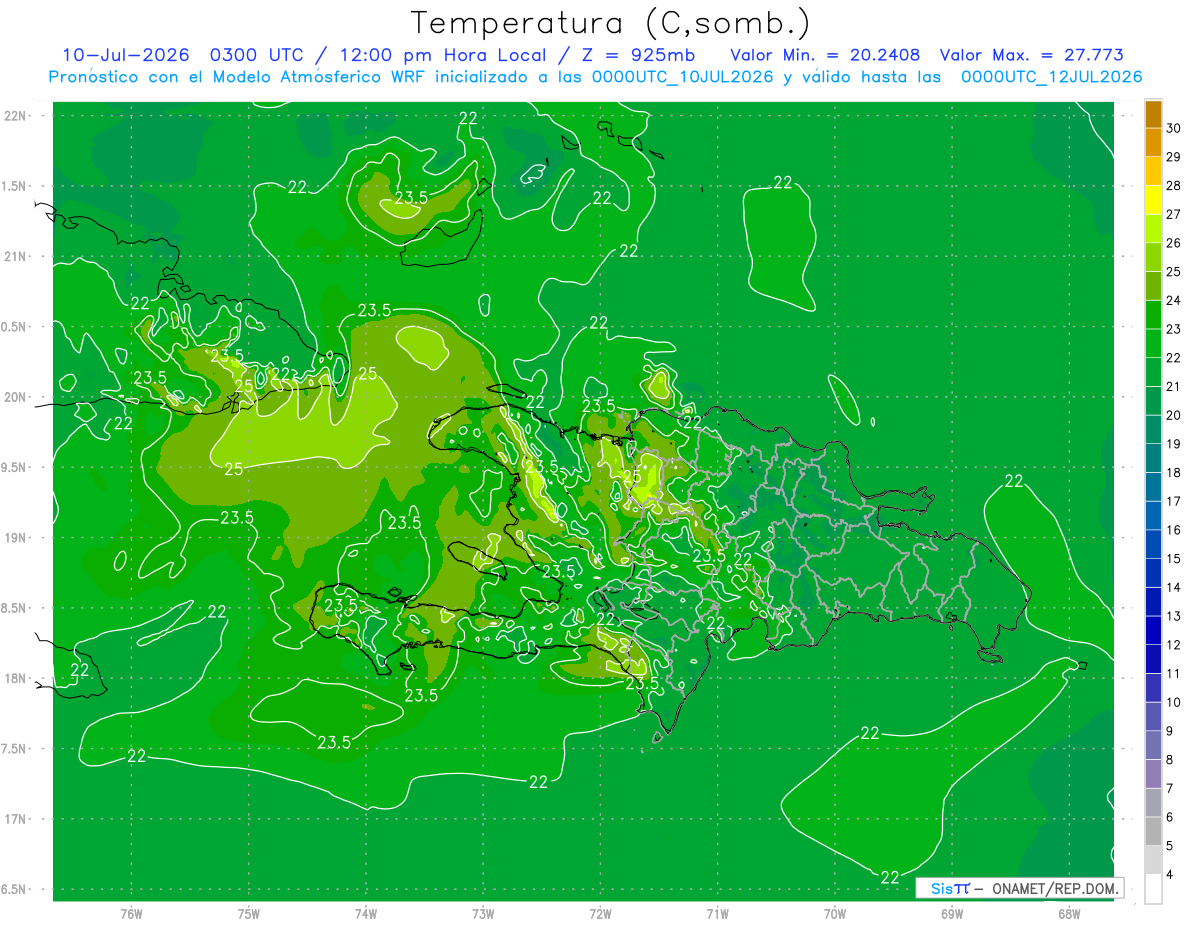Click the "17N" latitude axis label
Screen dimensions: 1200x927
(x=14, y=819)
